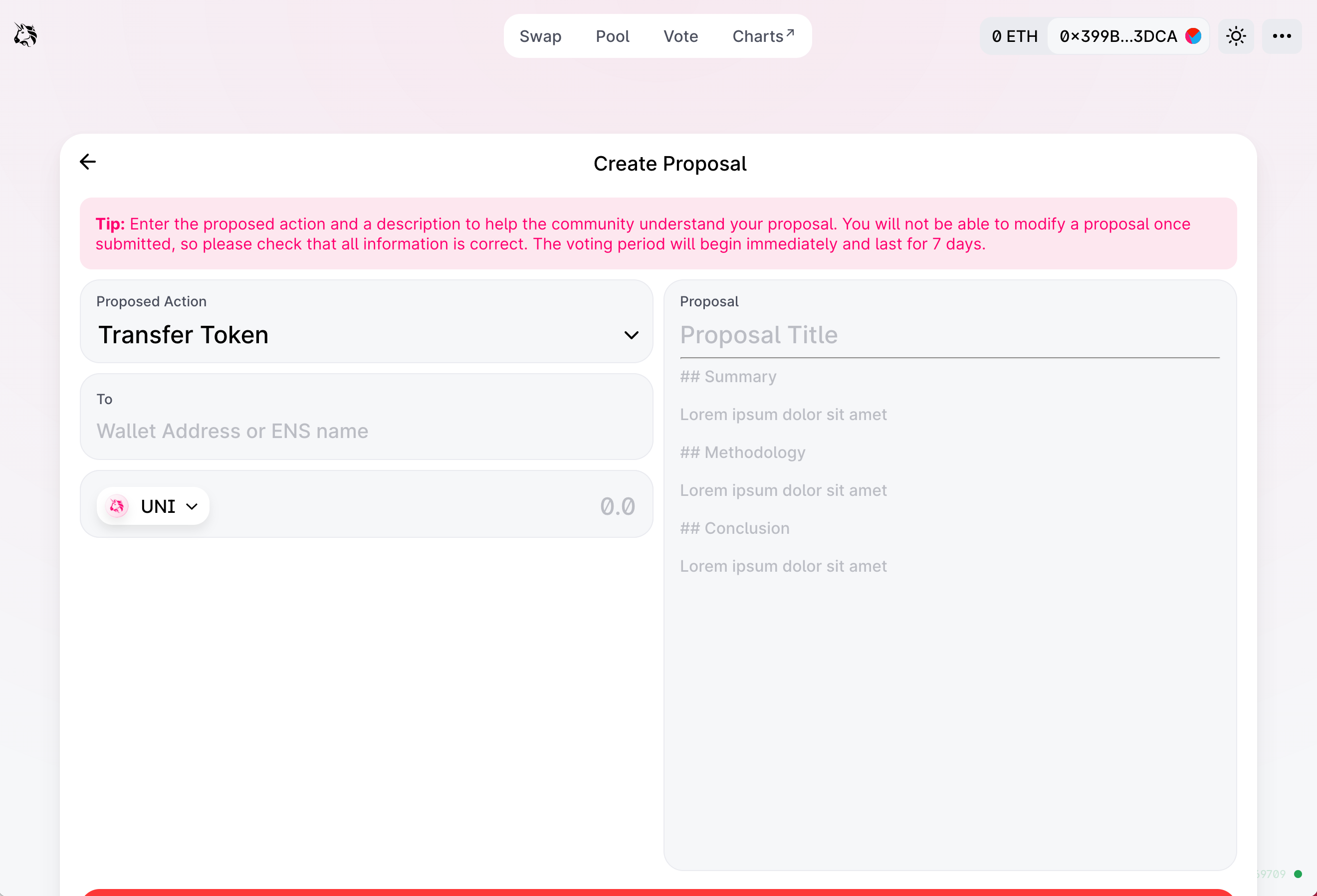The width and height of the screenshot is (1317, 896).
Task: Click the Wallet Address or ENS field
Action: [x=366, y=431]
